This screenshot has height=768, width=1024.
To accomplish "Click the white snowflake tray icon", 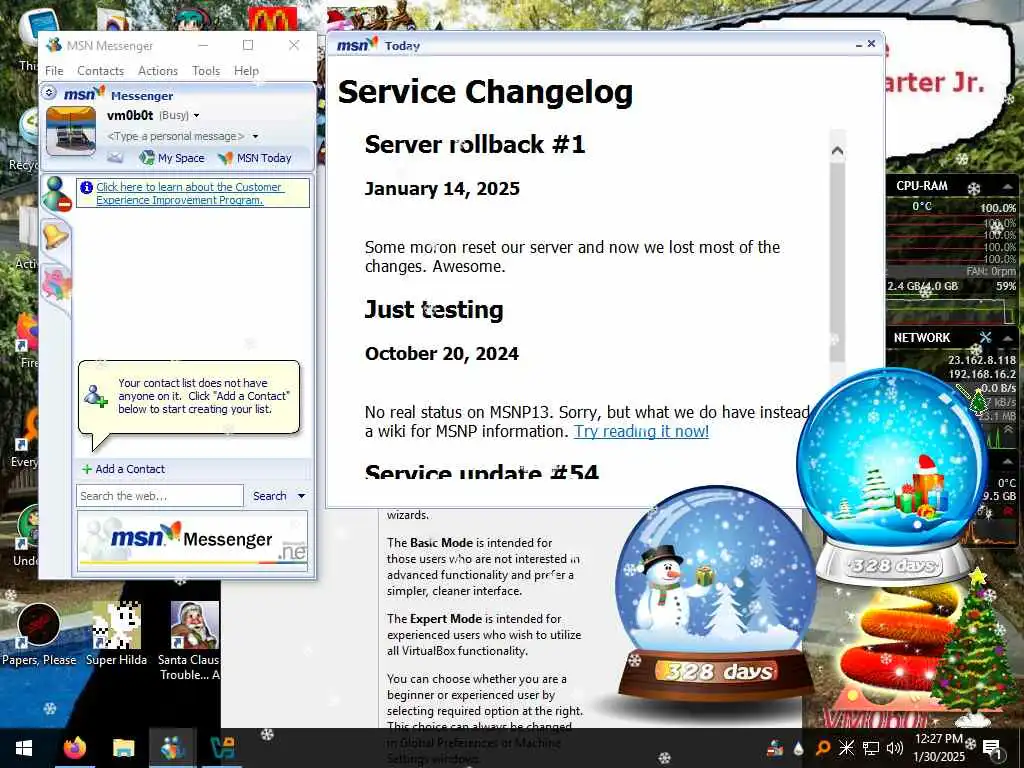I will click(846, 748).
